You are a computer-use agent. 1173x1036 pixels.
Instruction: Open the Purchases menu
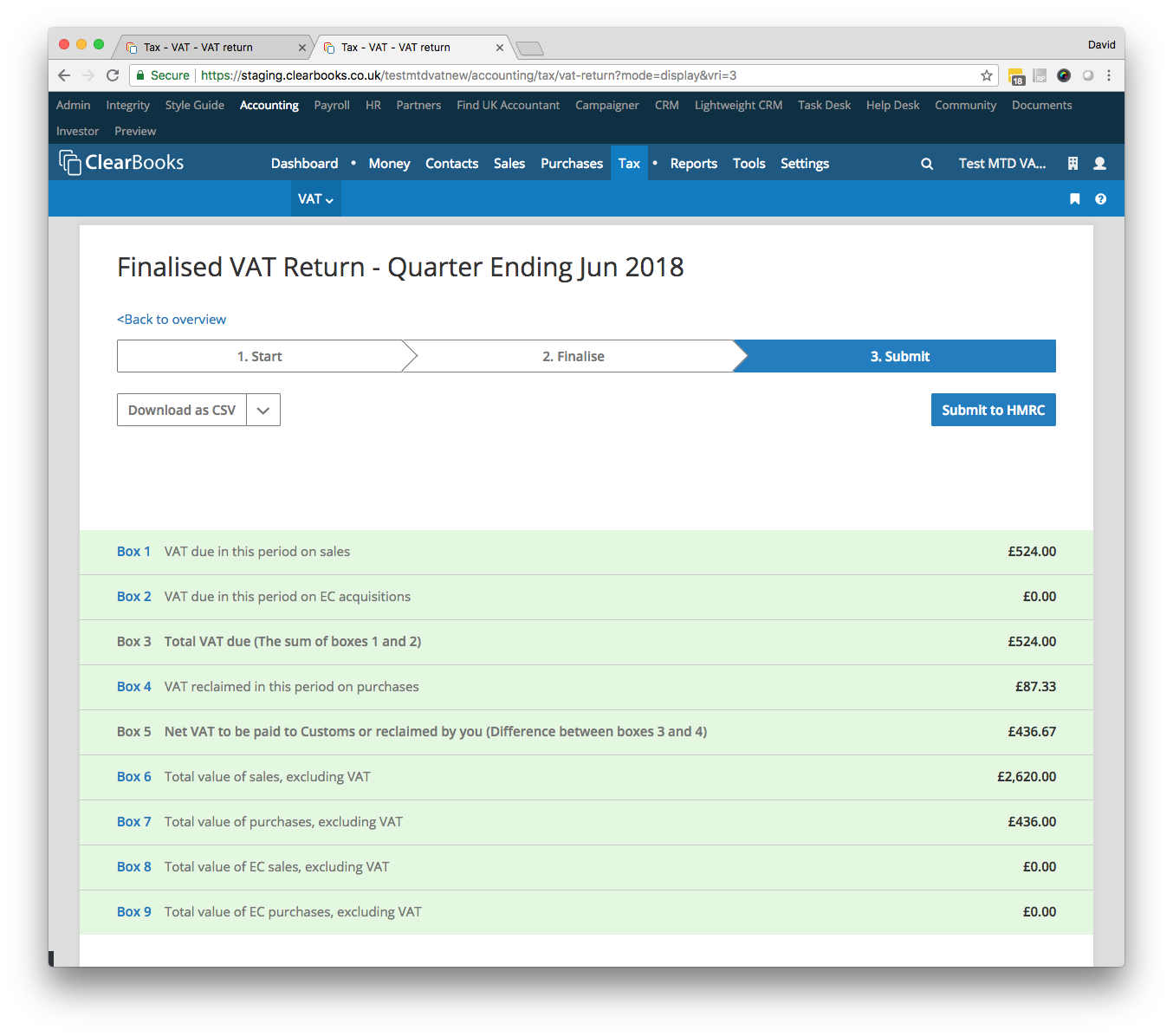(572, 163)
